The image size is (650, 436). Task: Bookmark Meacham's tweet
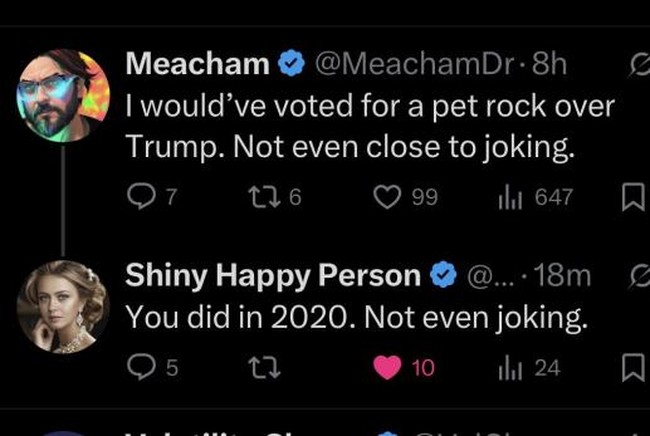(x=633, y=196)
